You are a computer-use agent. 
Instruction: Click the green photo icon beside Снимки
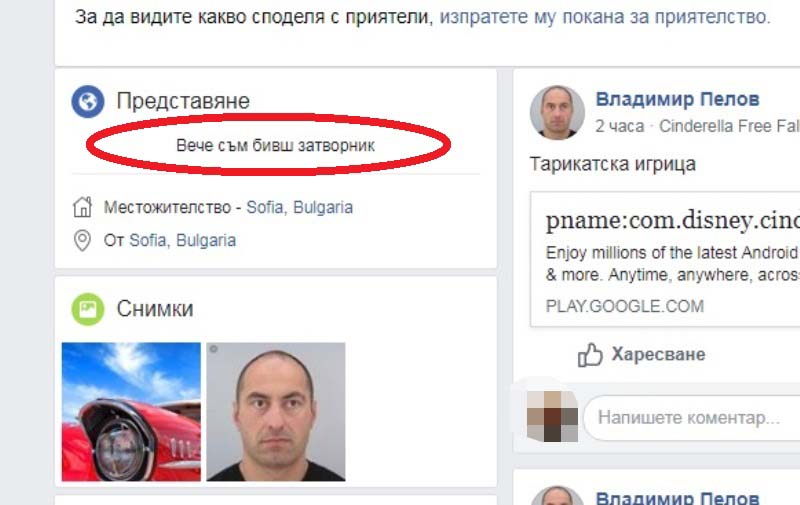(x=88, y=309)
